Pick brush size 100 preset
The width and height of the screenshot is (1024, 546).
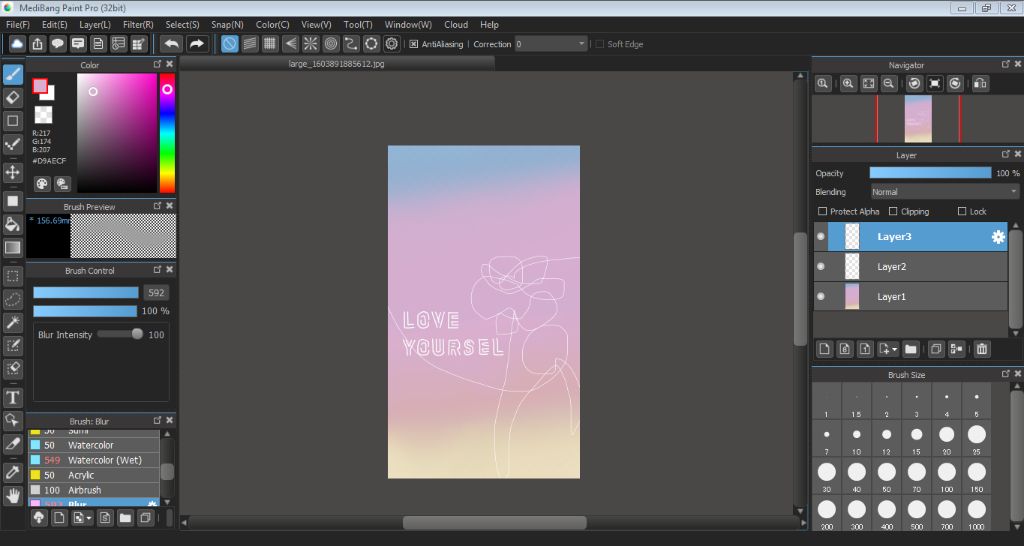point(946,475)
